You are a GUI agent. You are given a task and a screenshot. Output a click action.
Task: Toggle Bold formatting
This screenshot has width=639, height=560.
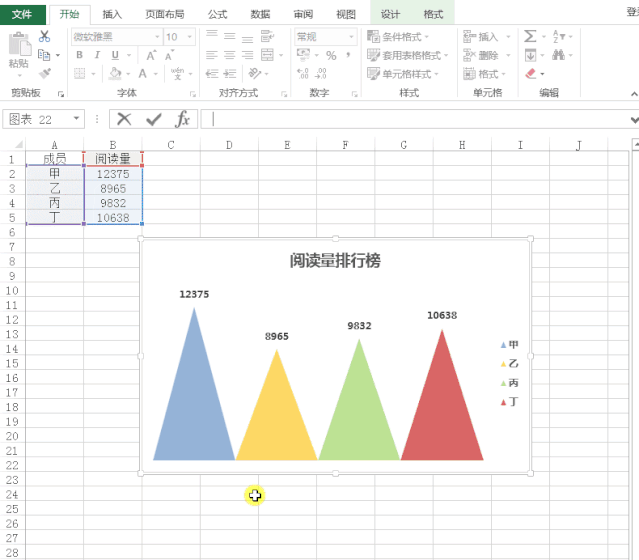click(79, 55)
